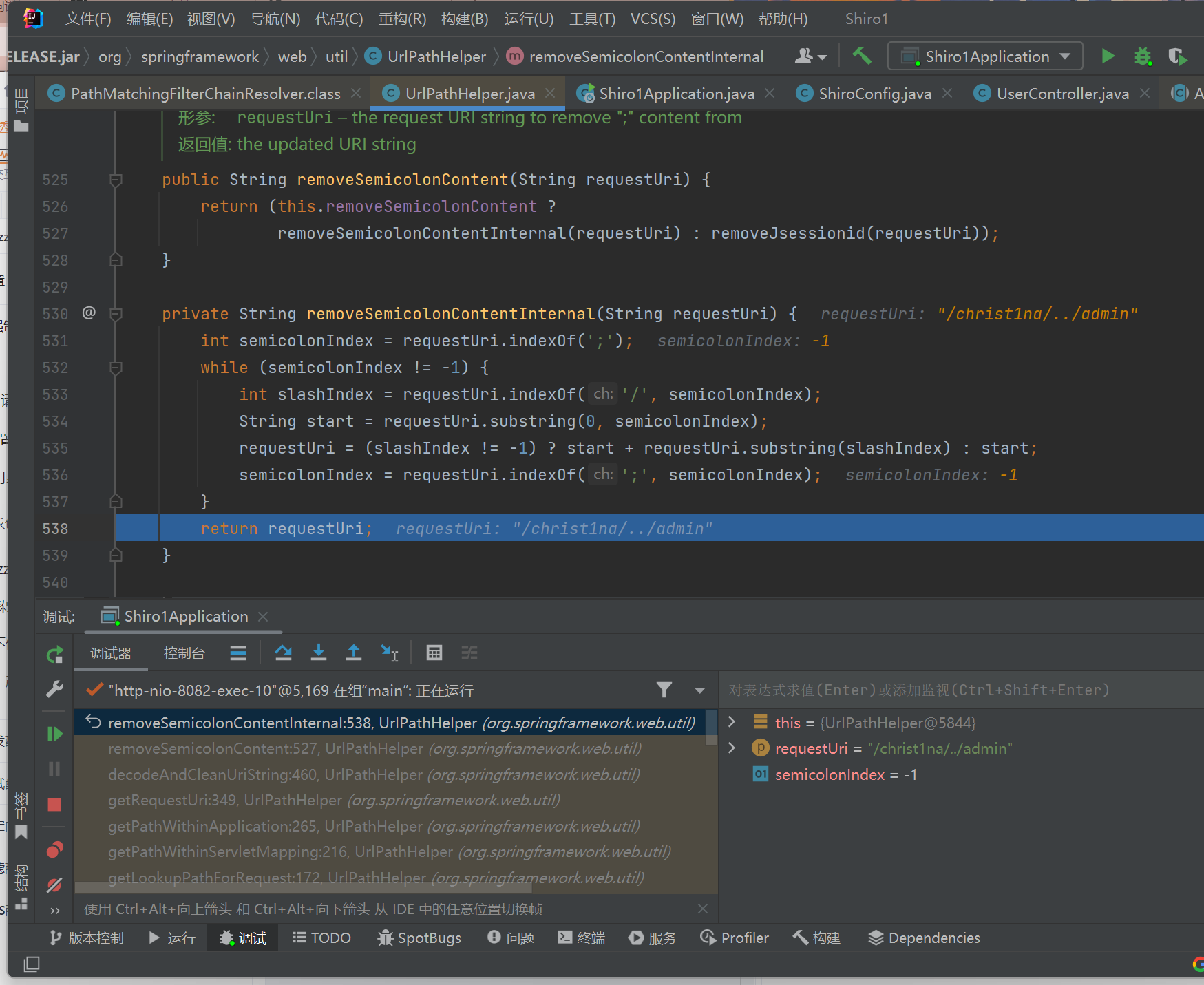Open View Breakpoints red circles icon
The image size is (1204, 985).
(54, 850)
